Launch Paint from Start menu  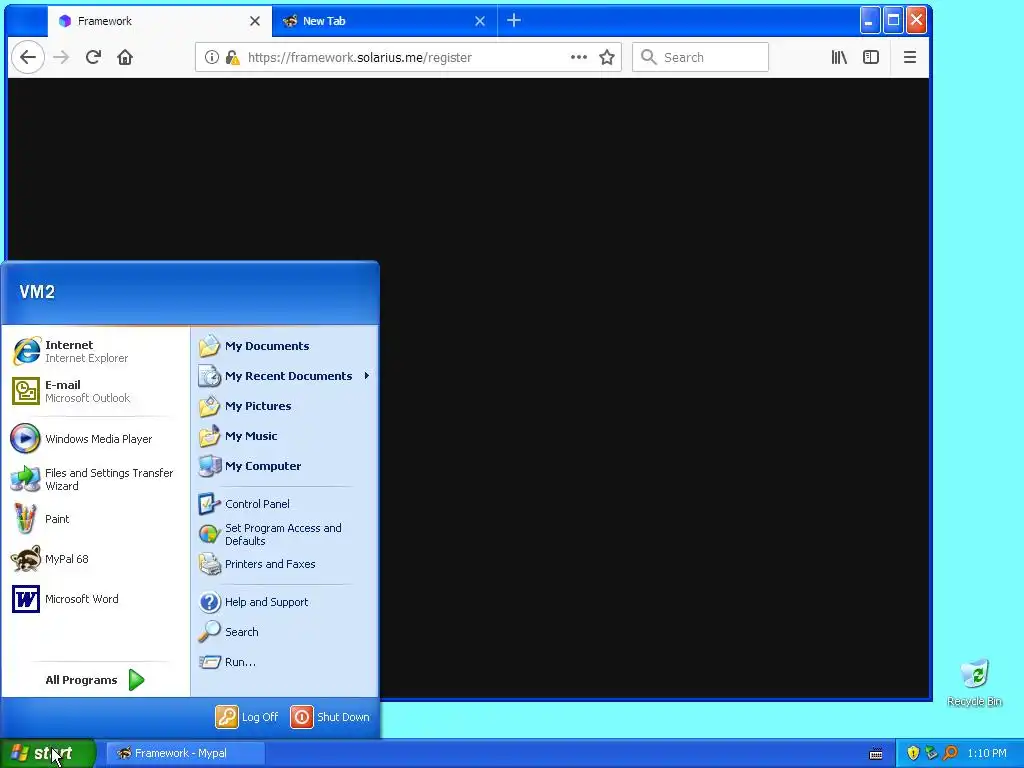[95, 519]
